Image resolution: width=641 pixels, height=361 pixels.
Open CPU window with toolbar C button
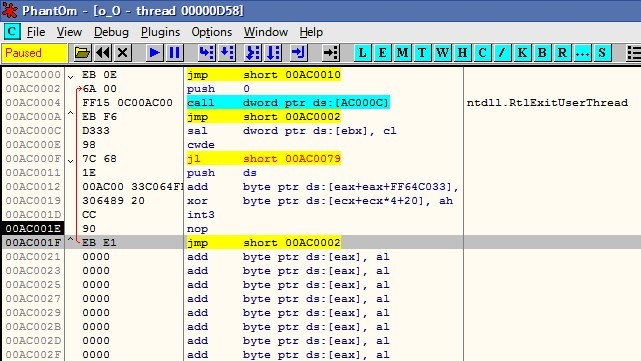(482, 53)
